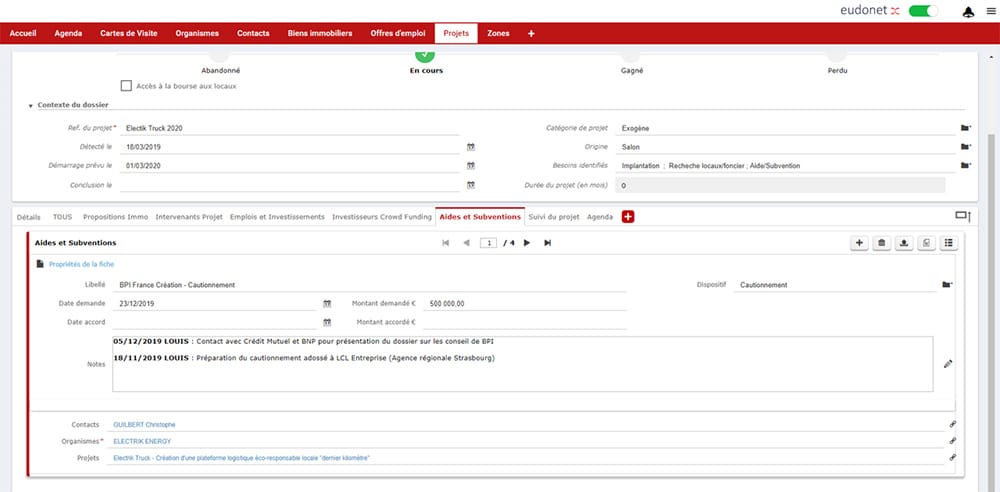The image size is (1000, 492).
Task: Click the Ref. du projet field
Action: click(x=290, y=128)
